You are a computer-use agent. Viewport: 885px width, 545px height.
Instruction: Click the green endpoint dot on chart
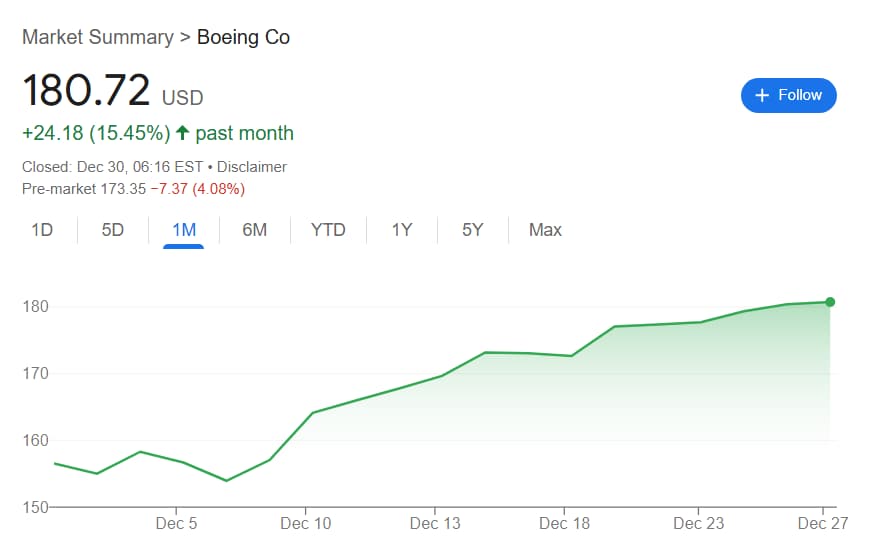pos(830,302)
